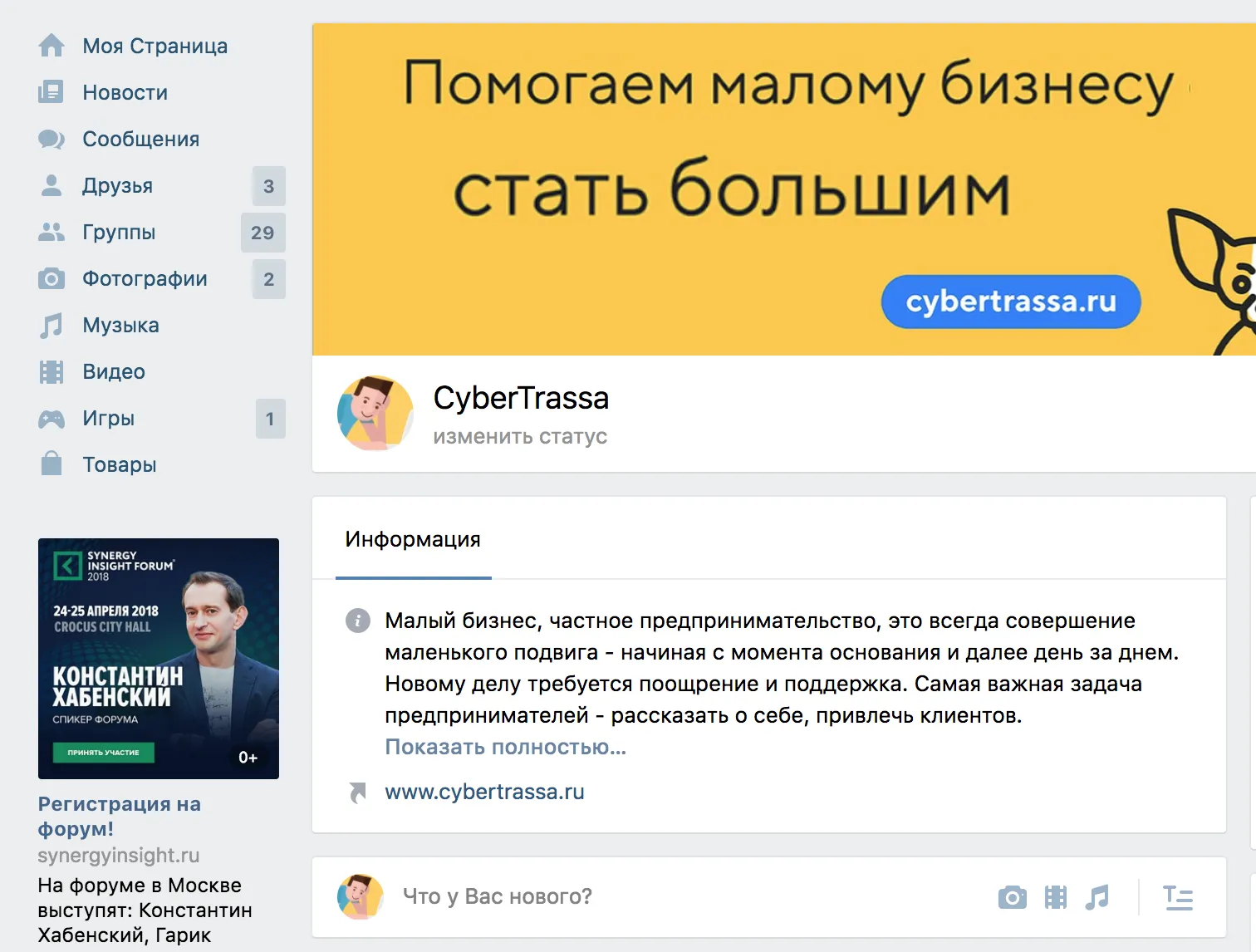Click the link arrow icon beside www.cybertrassa.ru
Viewport: 1256px width, 952px height.
click(358, 793)
